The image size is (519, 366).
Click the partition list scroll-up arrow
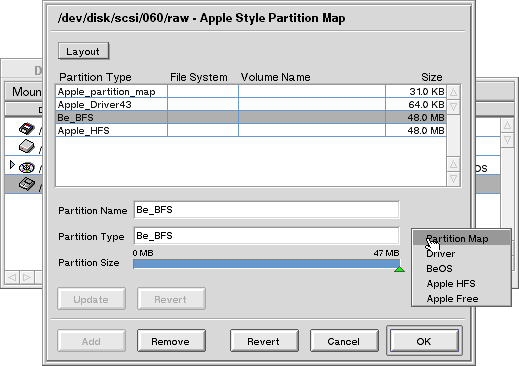point(453,92)
